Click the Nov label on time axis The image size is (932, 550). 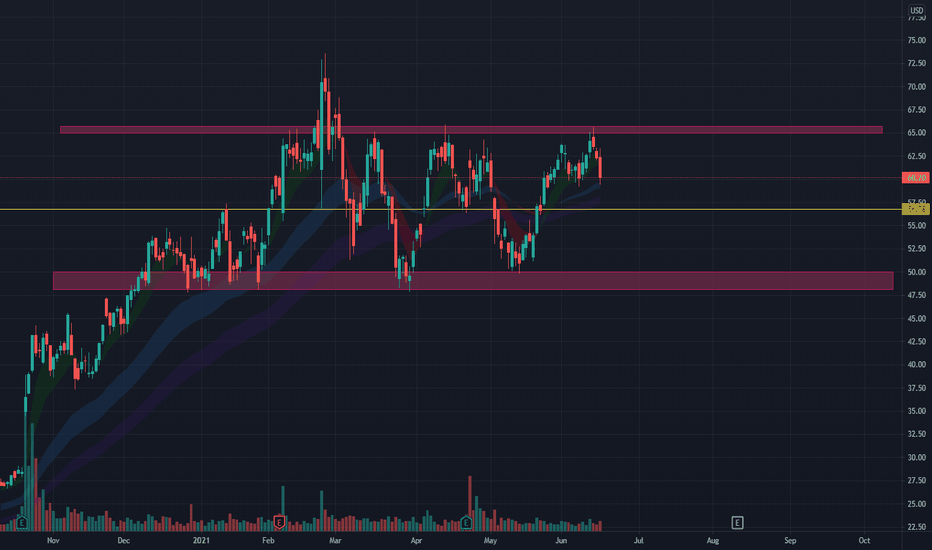(53, 541)
